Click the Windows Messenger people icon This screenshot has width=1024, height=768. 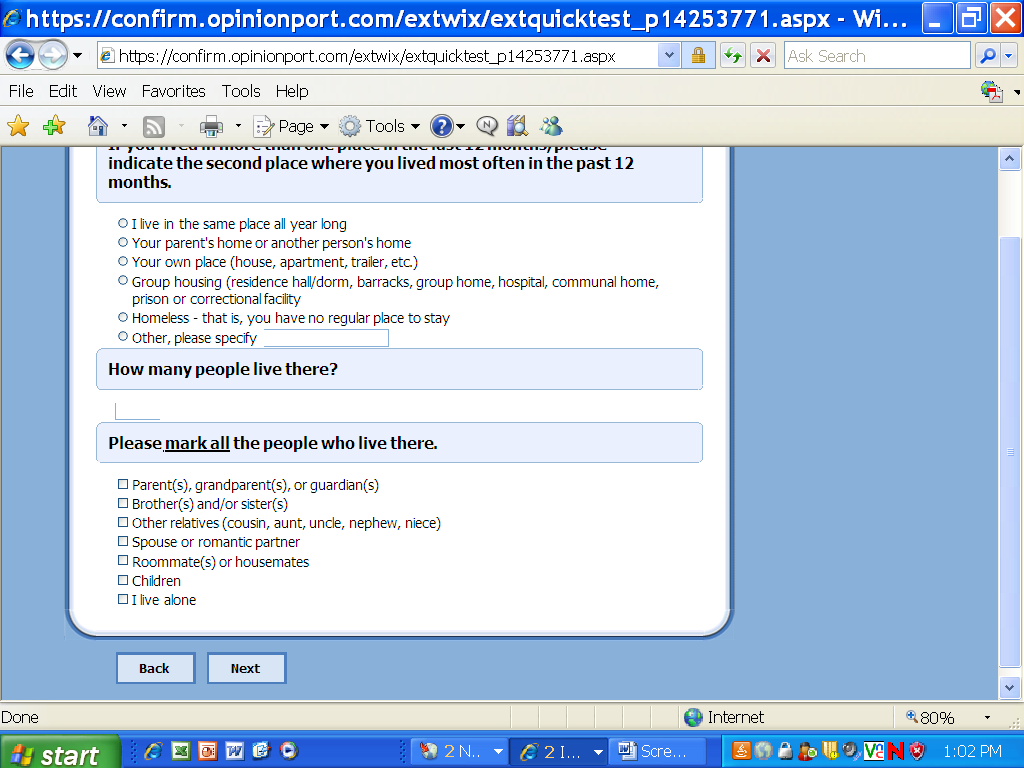551,126
